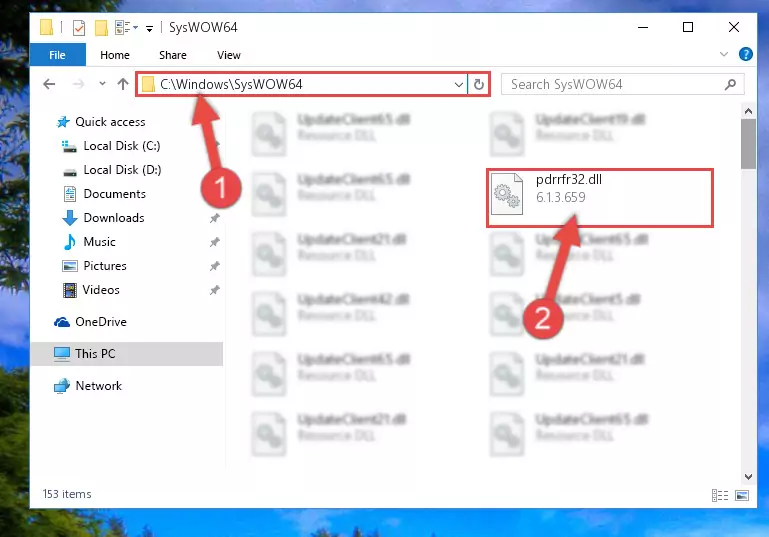Click the search magnifier icon
769x537 pixels.
(730, 84)
